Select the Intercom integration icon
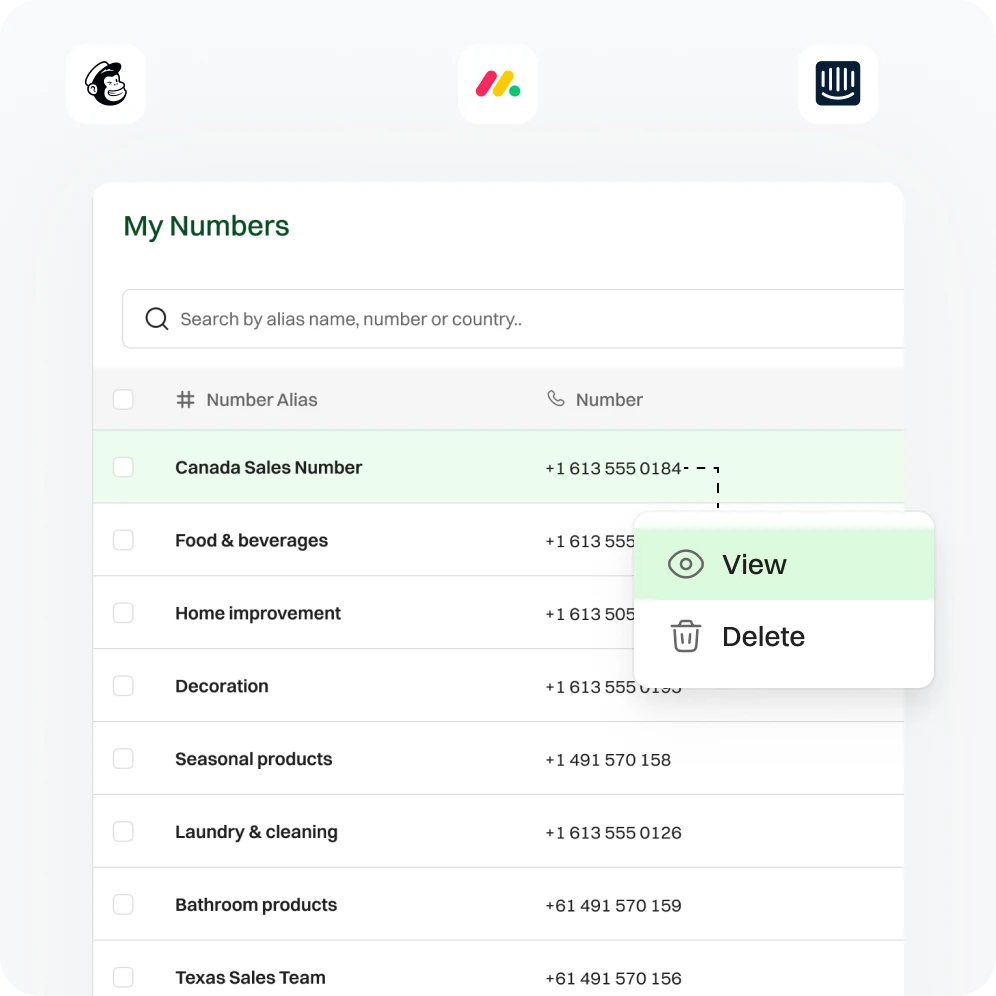 pos(837,84)
